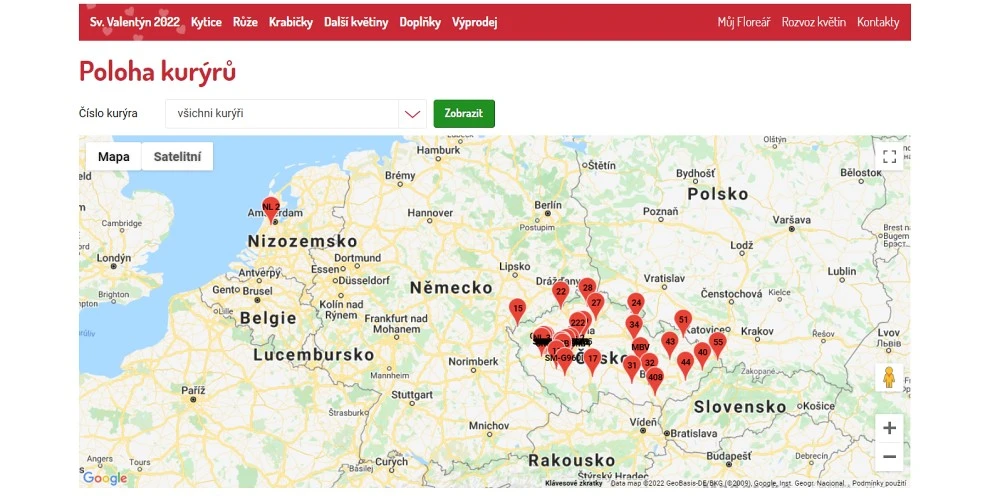The width and height of the screenshot is (1000, 500).
Task: Open Sv. Valentýn 2022 menu
Action: [134, 22]
